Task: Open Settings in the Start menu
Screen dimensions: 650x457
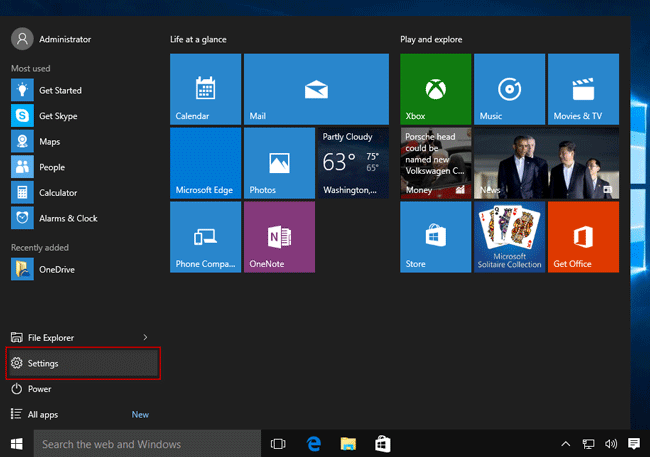Action: 83,363
